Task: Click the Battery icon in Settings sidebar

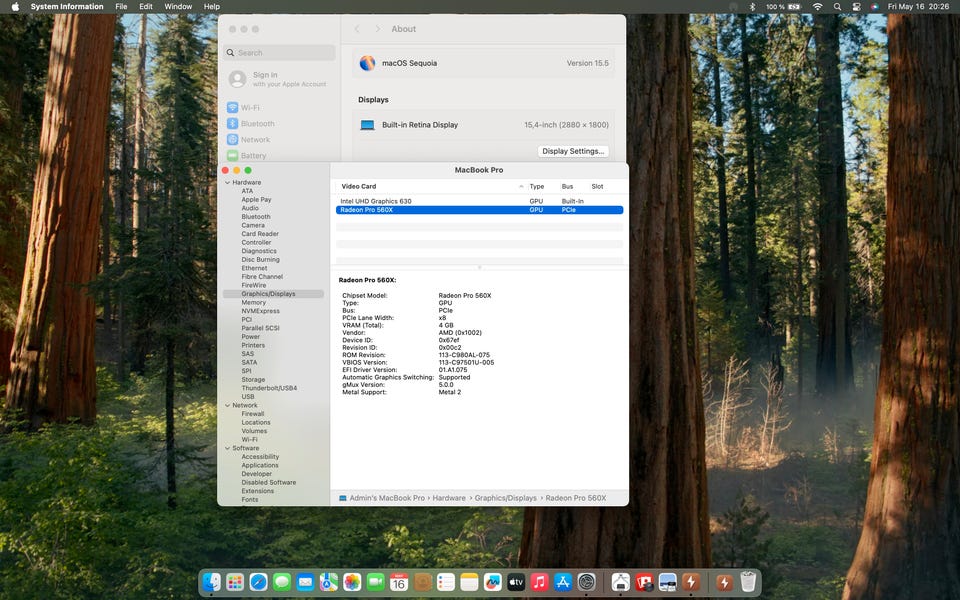Action: pos(232,156)
